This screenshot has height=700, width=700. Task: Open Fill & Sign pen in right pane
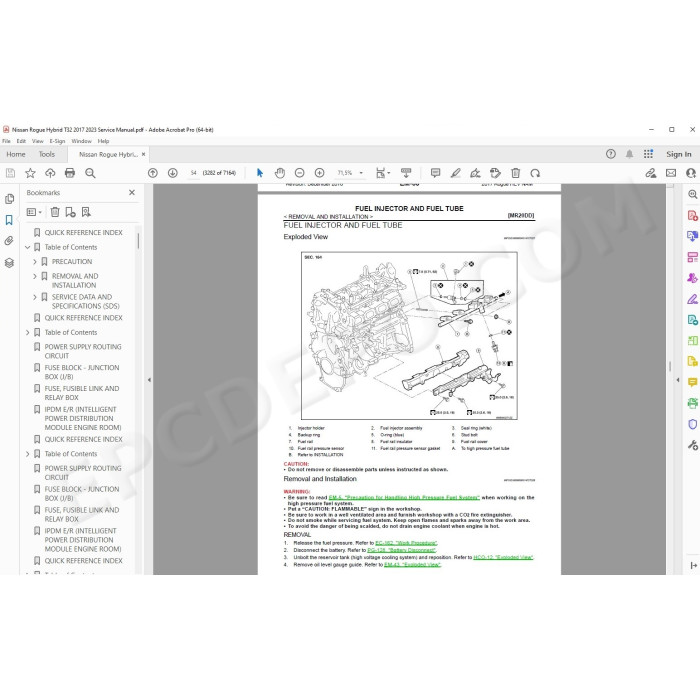[692, 299]
